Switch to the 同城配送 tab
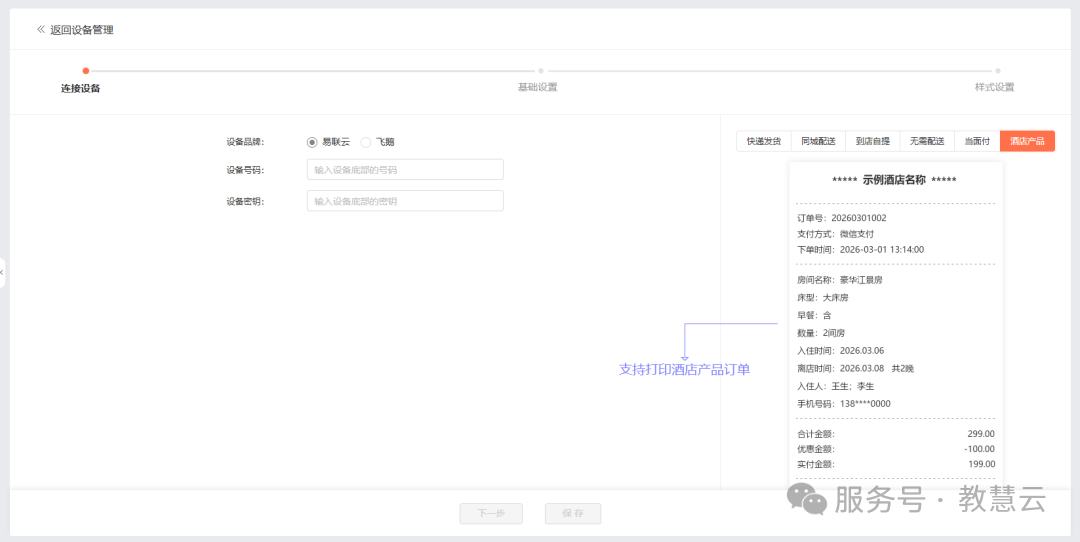Viewport: 1080px width, 542px height. [818, 141]
